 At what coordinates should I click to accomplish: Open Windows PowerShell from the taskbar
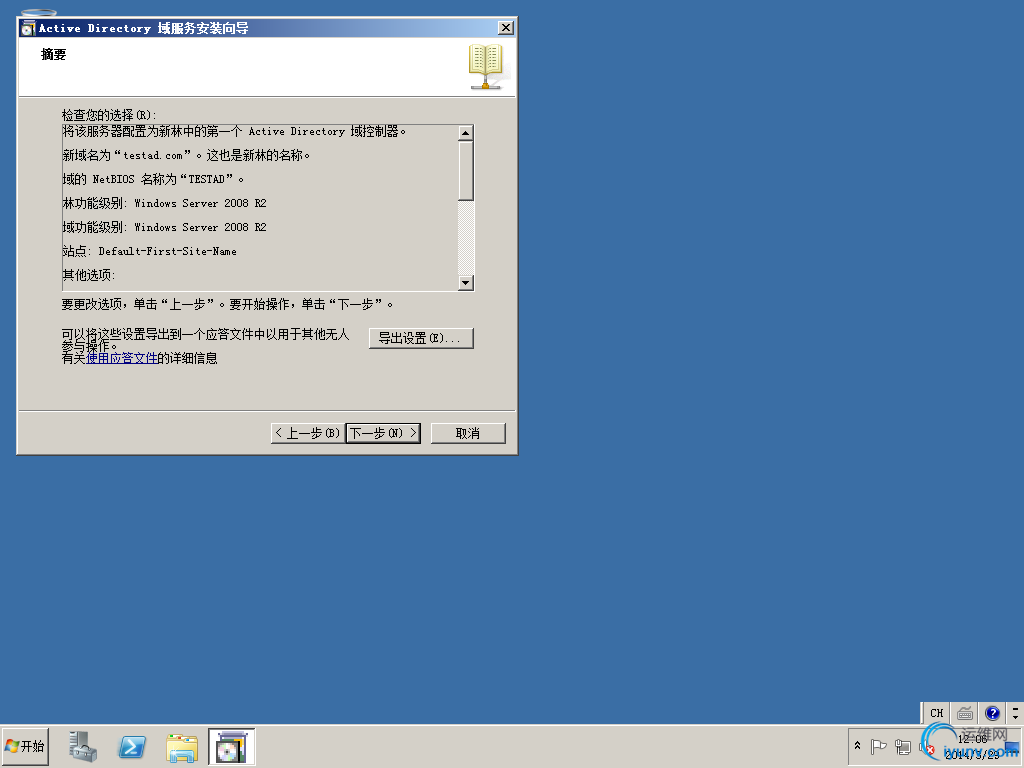[132, 746]
